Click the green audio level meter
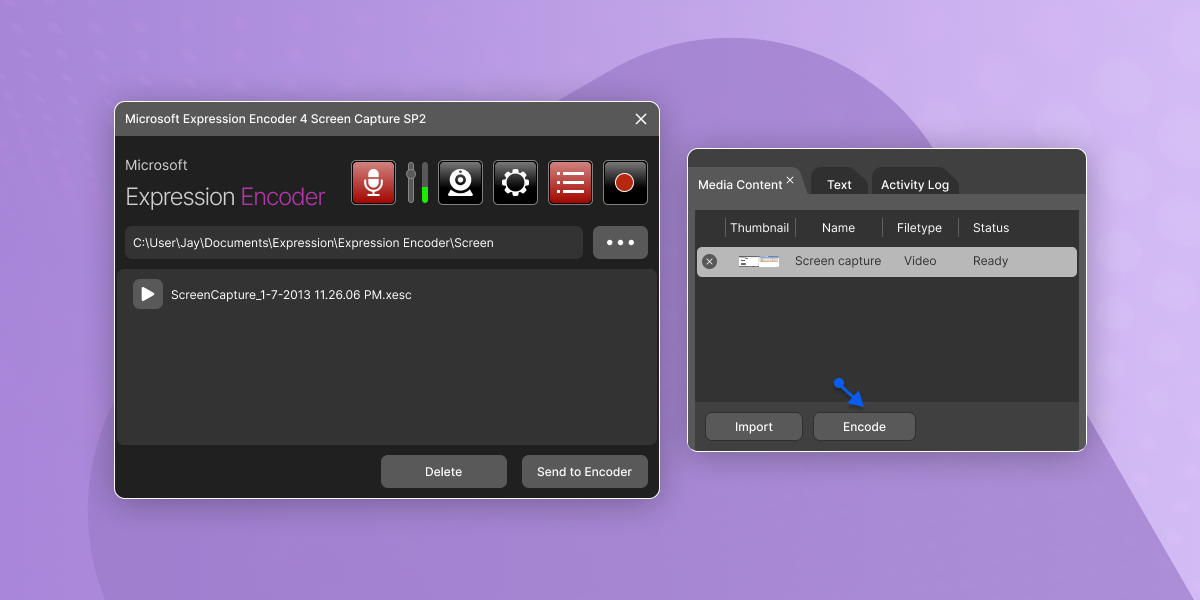 tap(425, 183)
